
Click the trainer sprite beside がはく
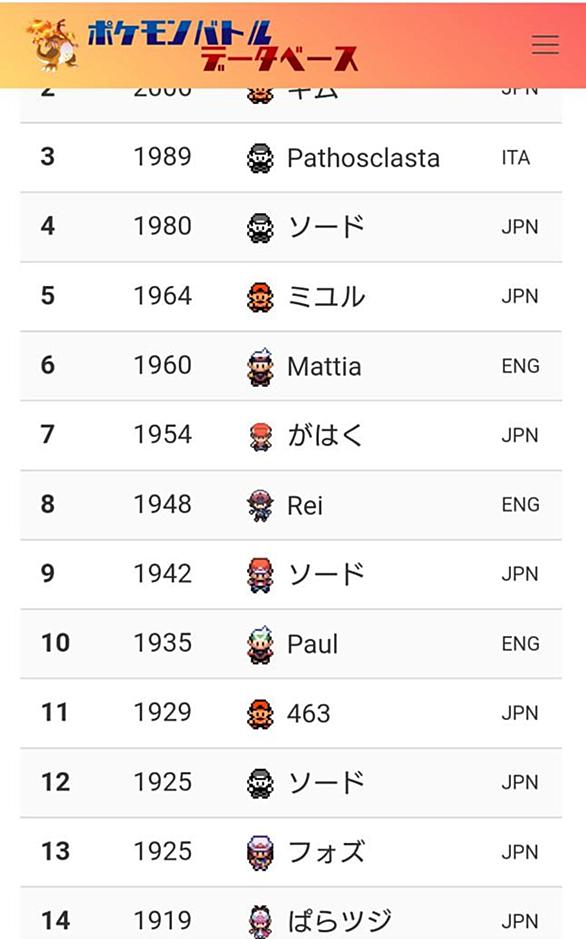point(260,436)
